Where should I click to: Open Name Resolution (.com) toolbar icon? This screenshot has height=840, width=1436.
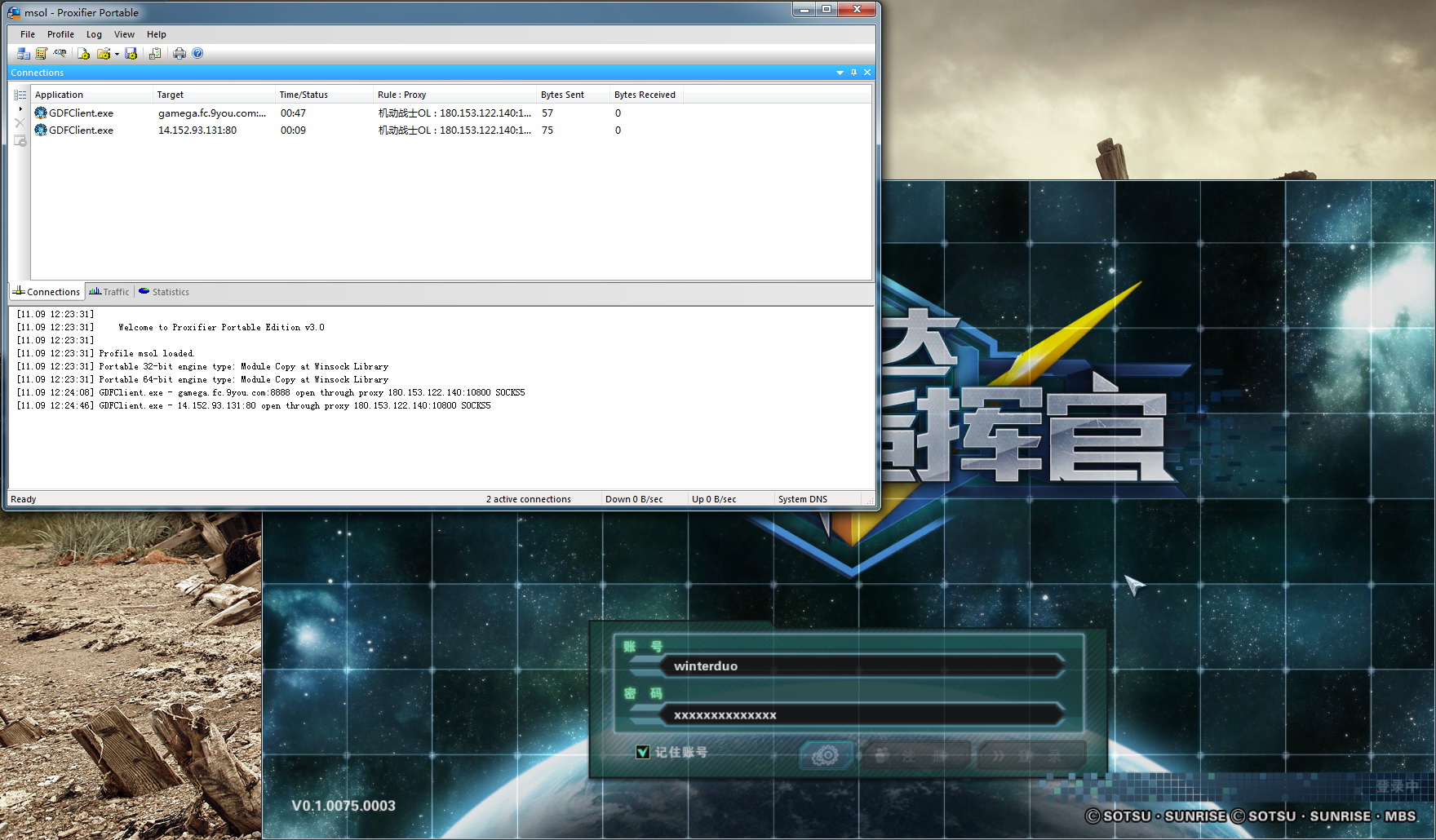pyautogui.click(x=60, y=54)
